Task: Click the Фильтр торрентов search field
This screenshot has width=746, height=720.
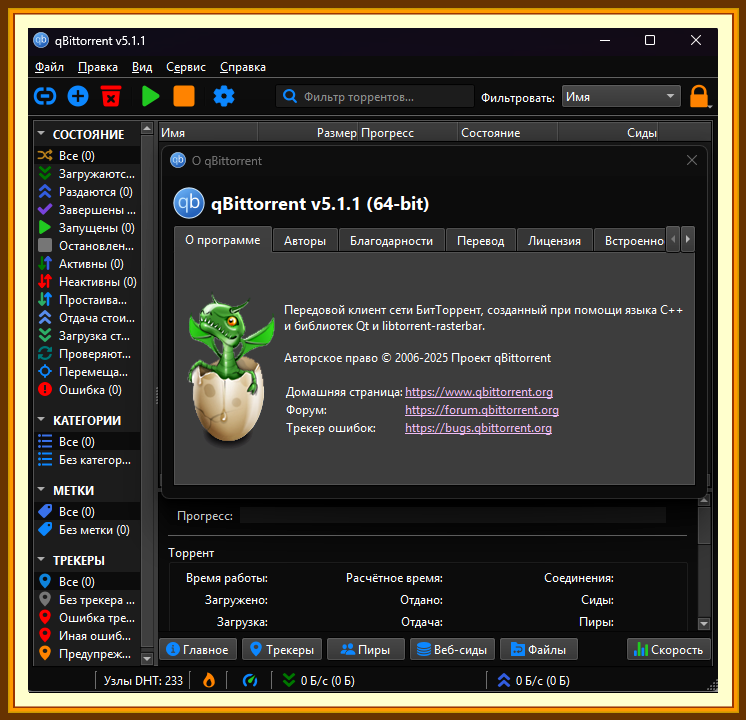Action: pyautogui.click(x=375, y=97)
